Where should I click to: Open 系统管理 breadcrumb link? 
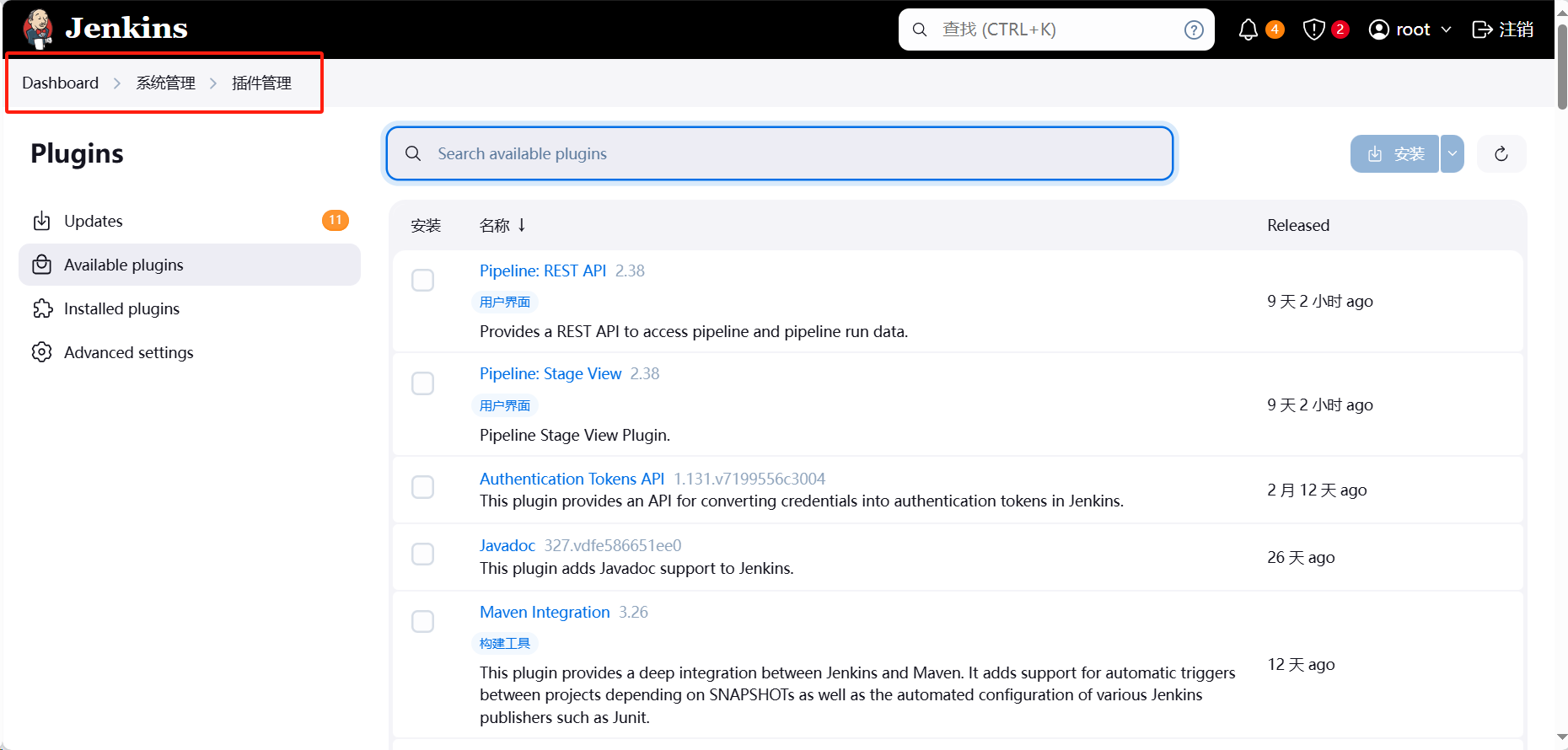point(166,83)
